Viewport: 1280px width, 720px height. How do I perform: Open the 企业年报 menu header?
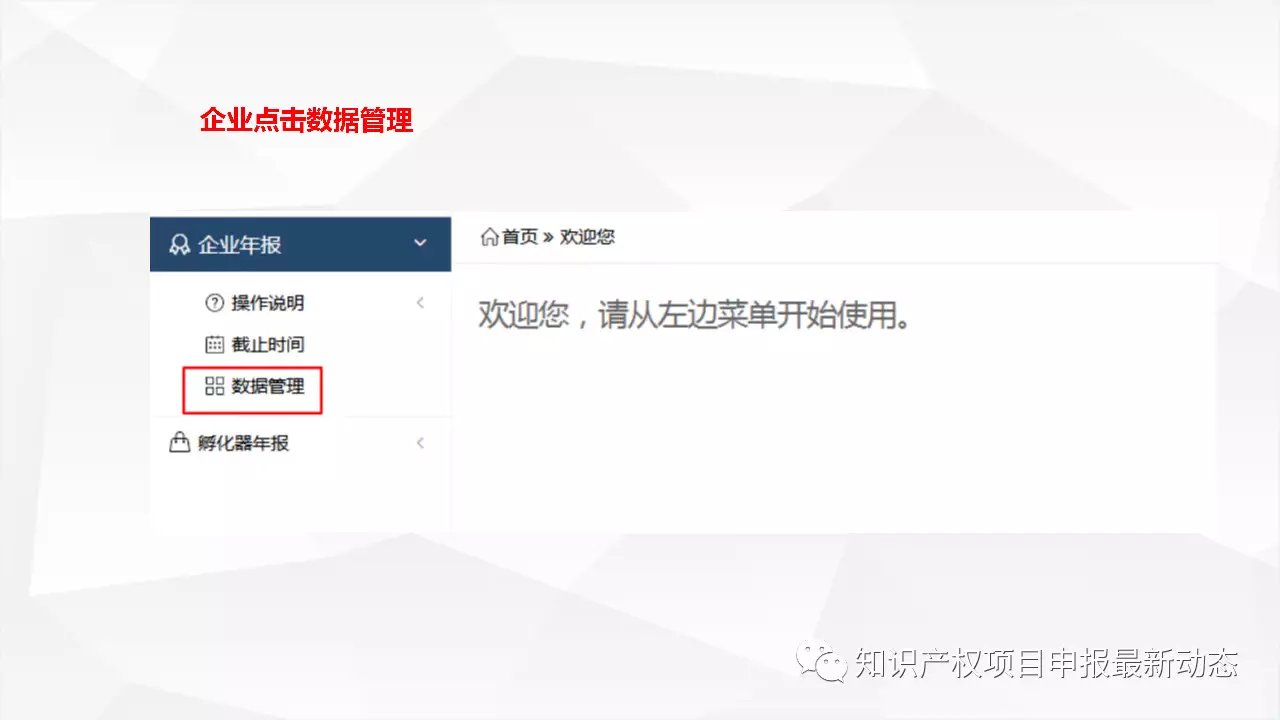point(300,244)
